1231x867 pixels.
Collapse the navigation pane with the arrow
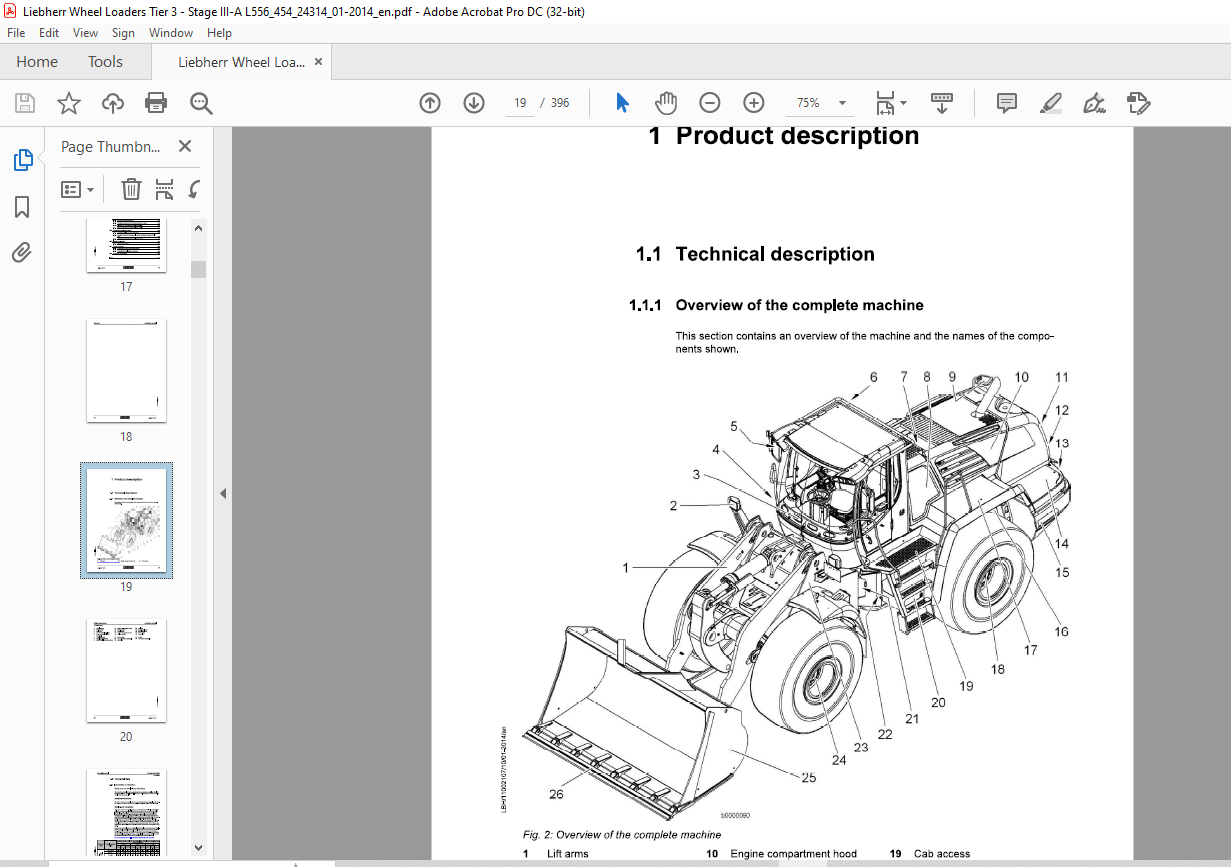(x=223, y=493)
